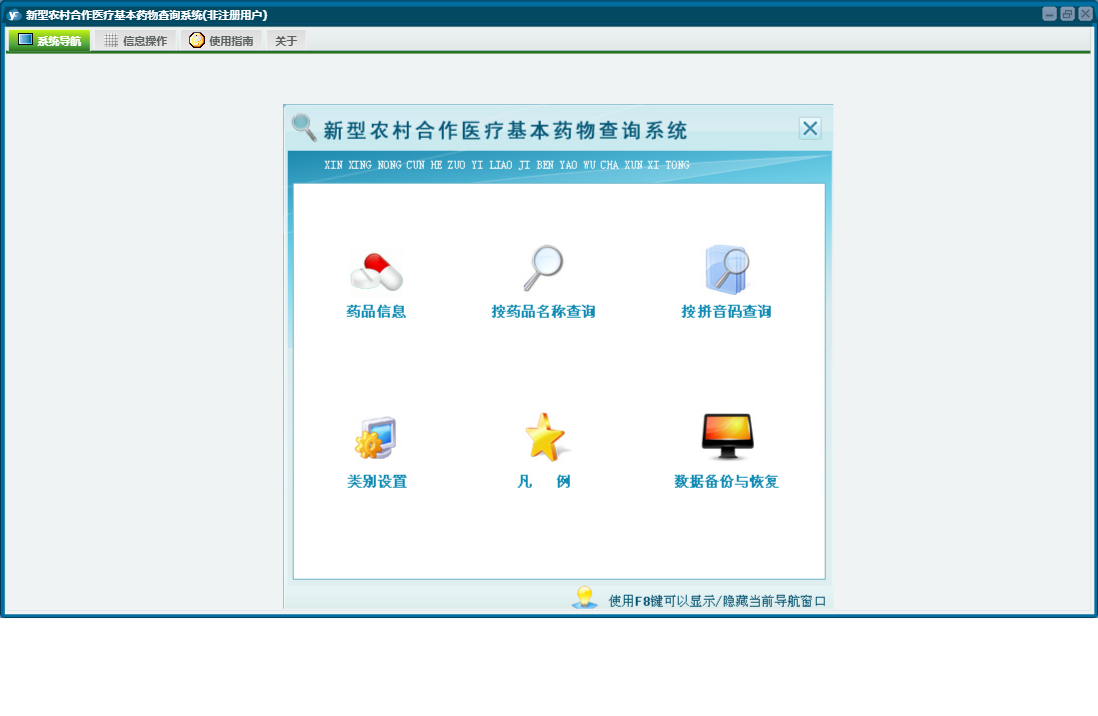Click the 数据备份与恢复 label

point(727,481)
